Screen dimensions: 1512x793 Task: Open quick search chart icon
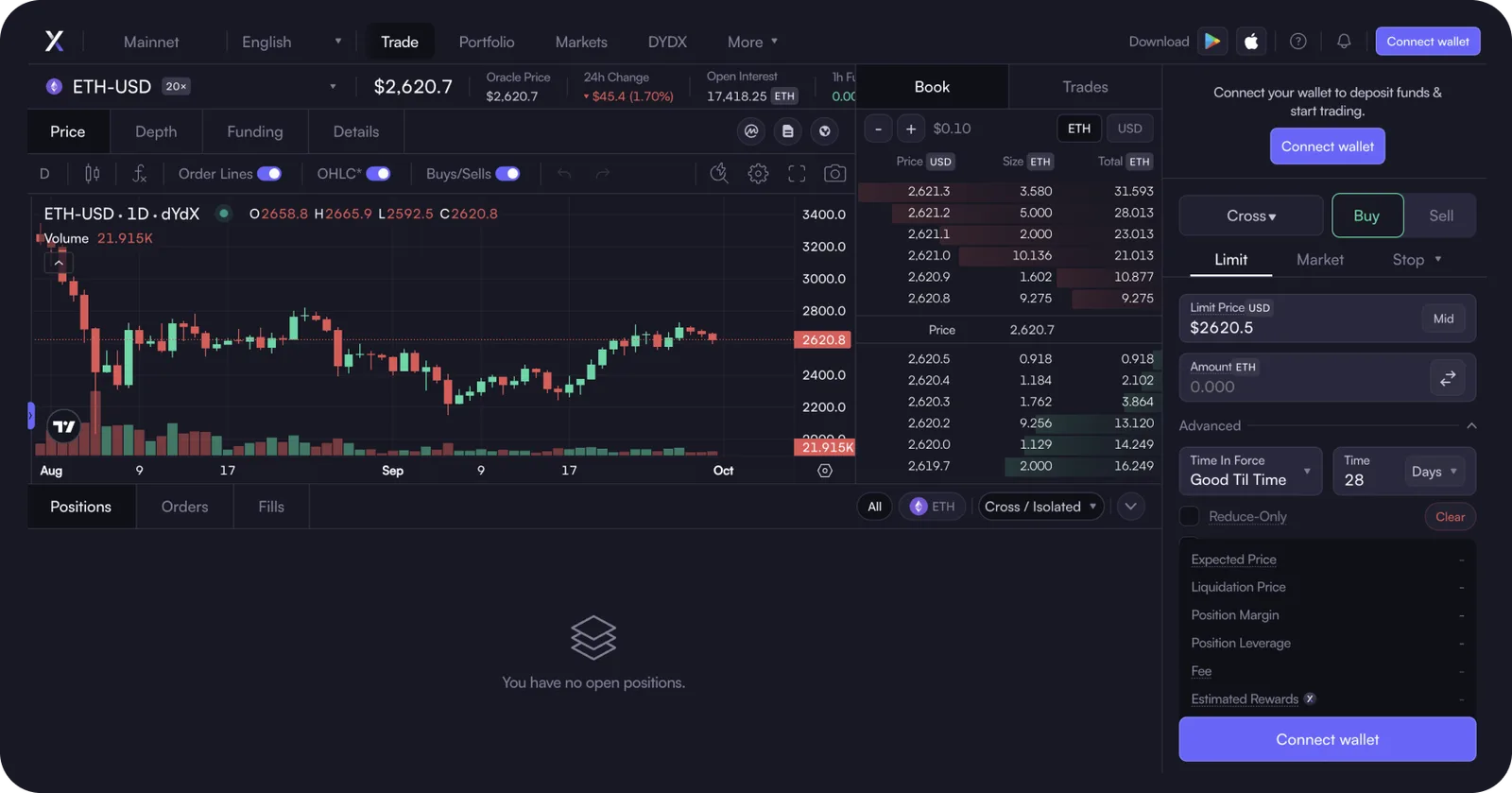point(719,173)
